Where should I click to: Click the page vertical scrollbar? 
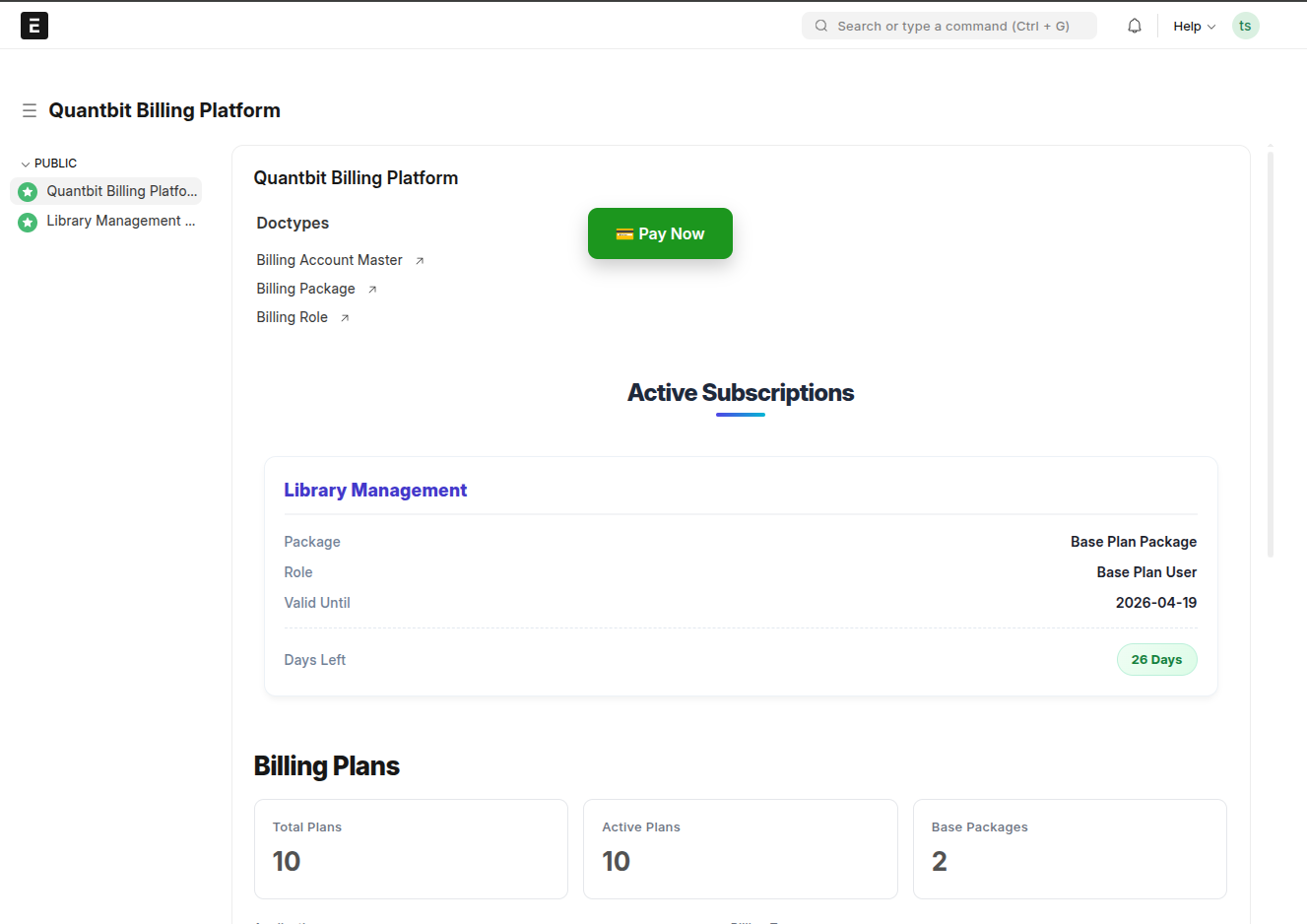pyautogui.click(x=1271, y=355)
